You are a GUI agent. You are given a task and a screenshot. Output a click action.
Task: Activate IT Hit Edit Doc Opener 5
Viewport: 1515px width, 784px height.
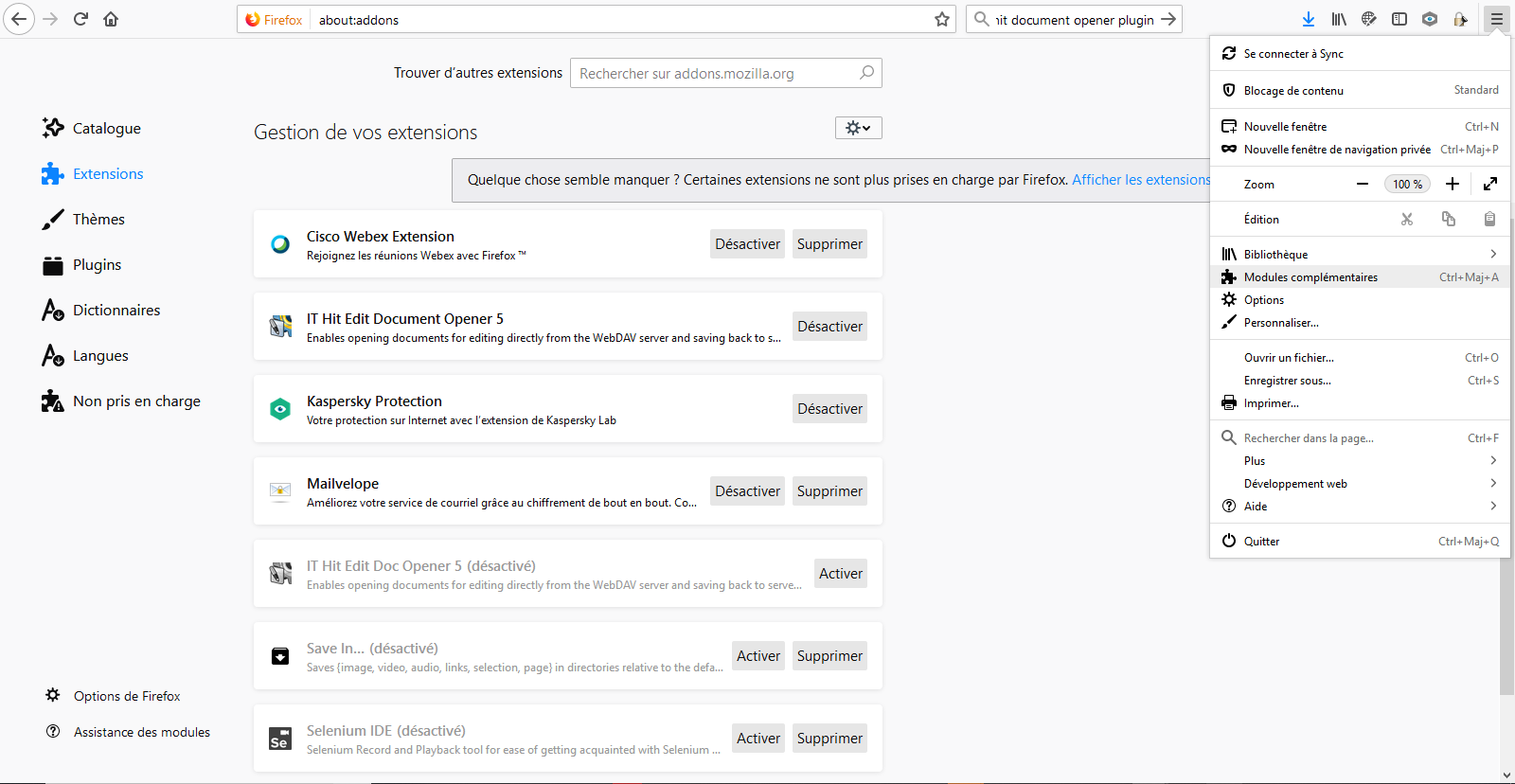click(841, 574)
